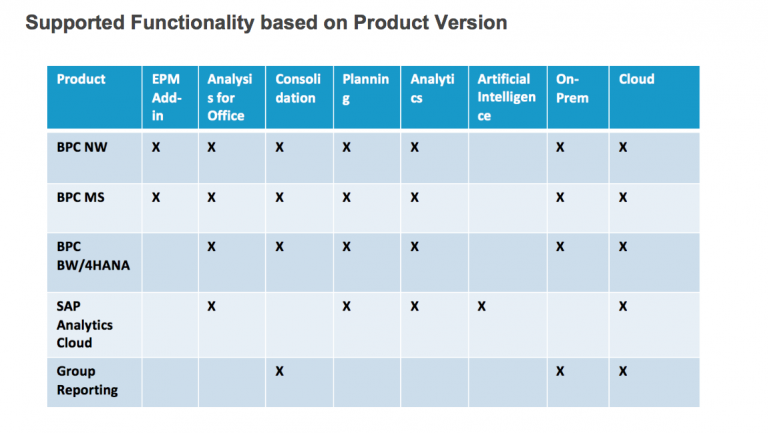This screenshot has width=768, height=433.
Task: Select the Analytics column header
Action: (432, 88)
